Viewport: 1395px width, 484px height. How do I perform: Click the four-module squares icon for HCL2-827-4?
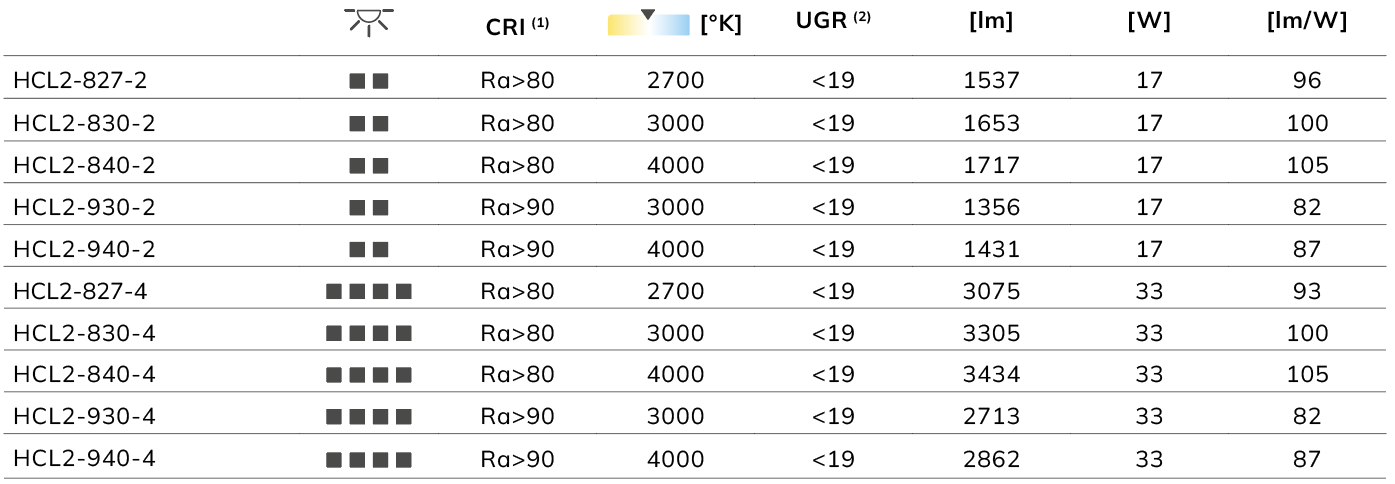368,292
